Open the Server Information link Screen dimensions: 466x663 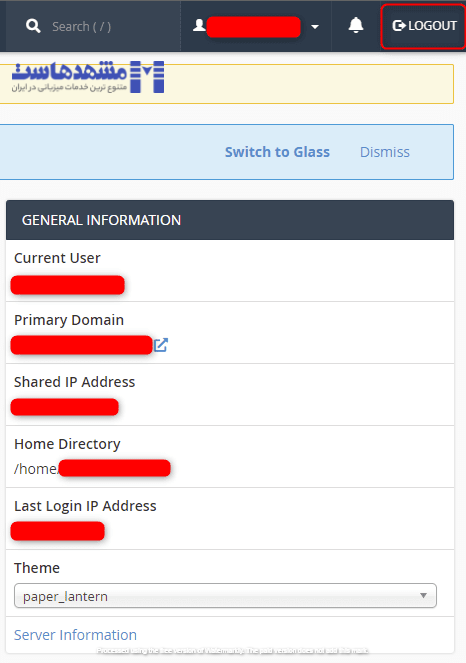[75, 635]
